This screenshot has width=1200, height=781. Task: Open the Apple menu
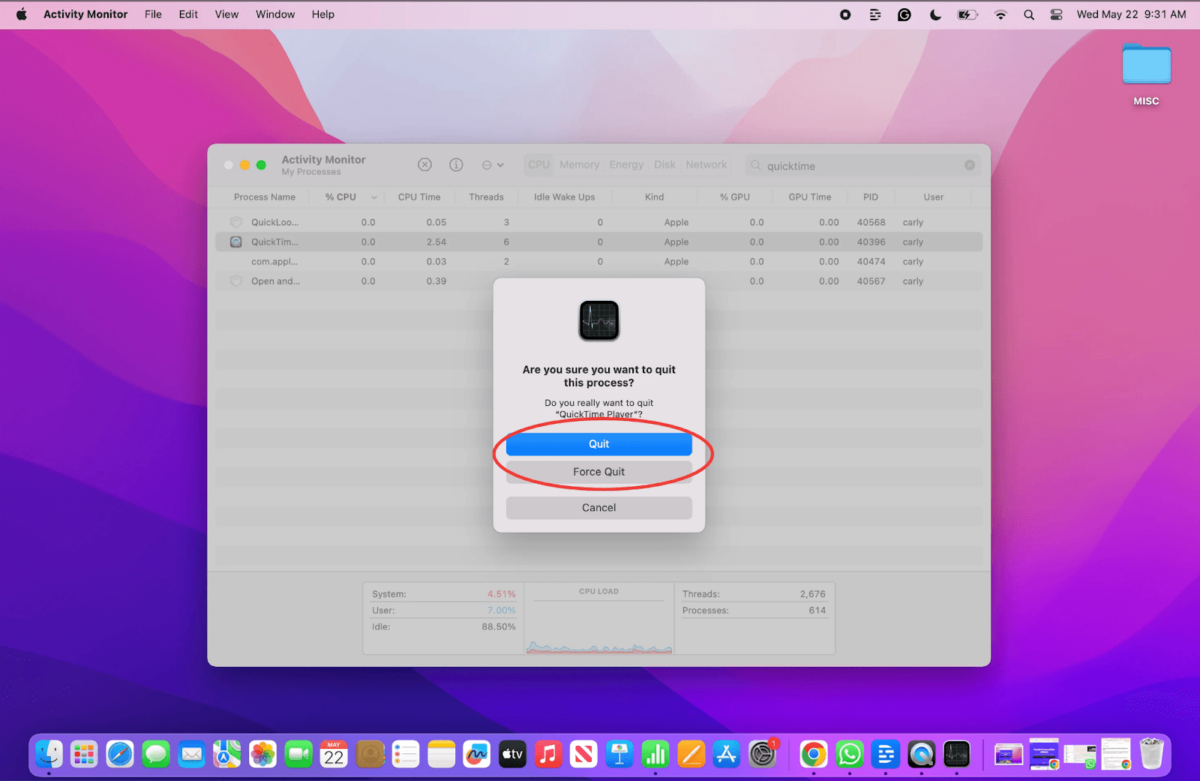pyautogui.click(x=21, y=15)
